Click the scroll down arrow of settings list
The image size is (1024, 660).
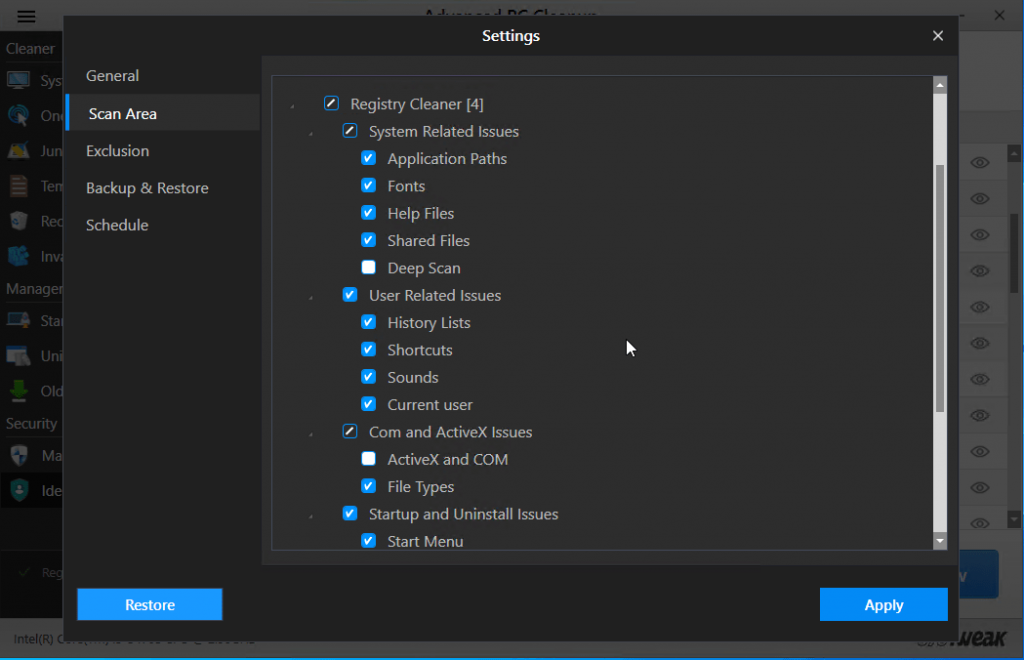pyautogui.click(x=940, y=541)
